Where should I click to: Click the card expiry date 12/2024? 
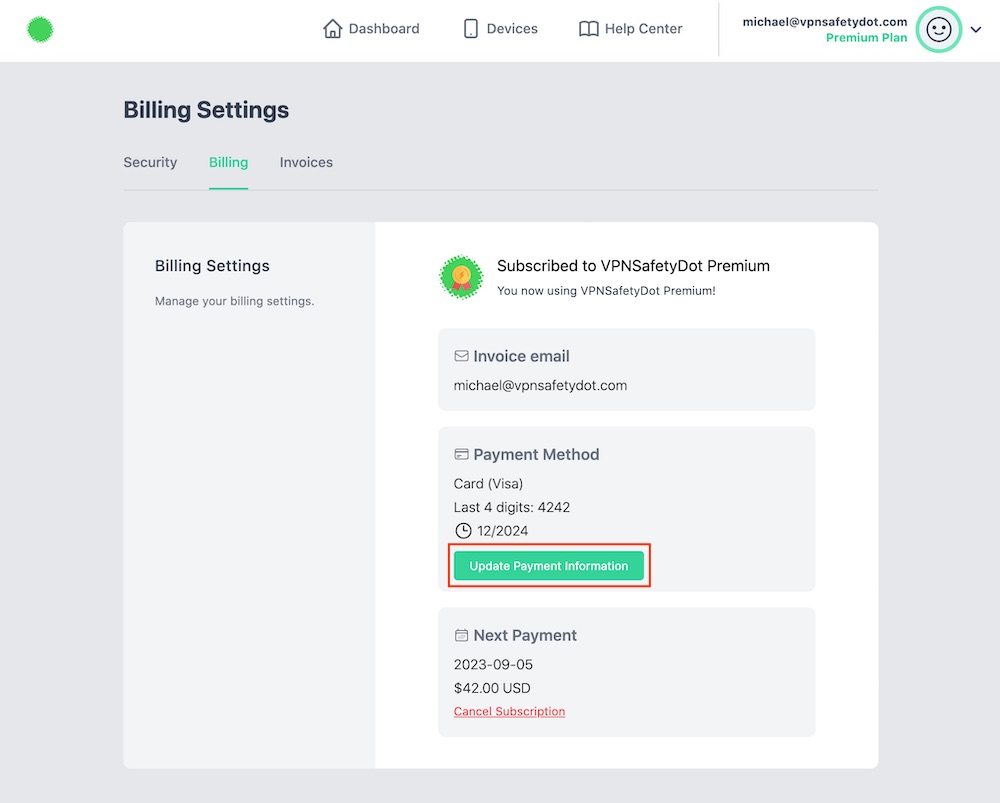click(503, 531)
